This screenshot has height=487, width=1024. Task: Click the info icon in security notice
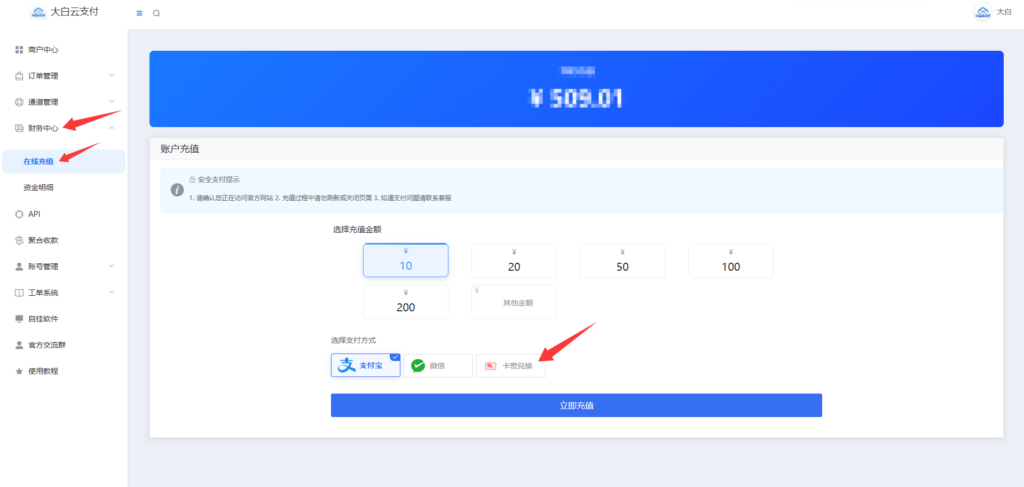coord(176,190)
